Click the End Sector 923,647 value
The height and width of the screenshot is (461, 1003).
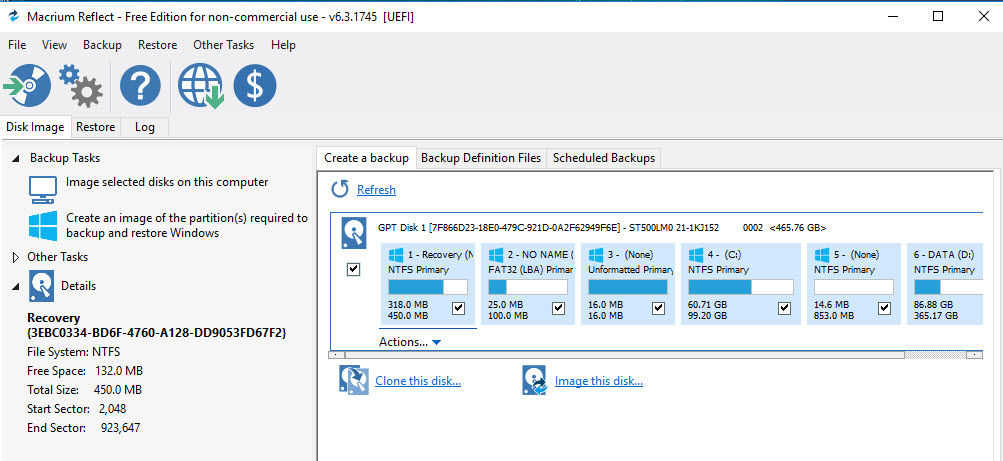tap(120, 428)
